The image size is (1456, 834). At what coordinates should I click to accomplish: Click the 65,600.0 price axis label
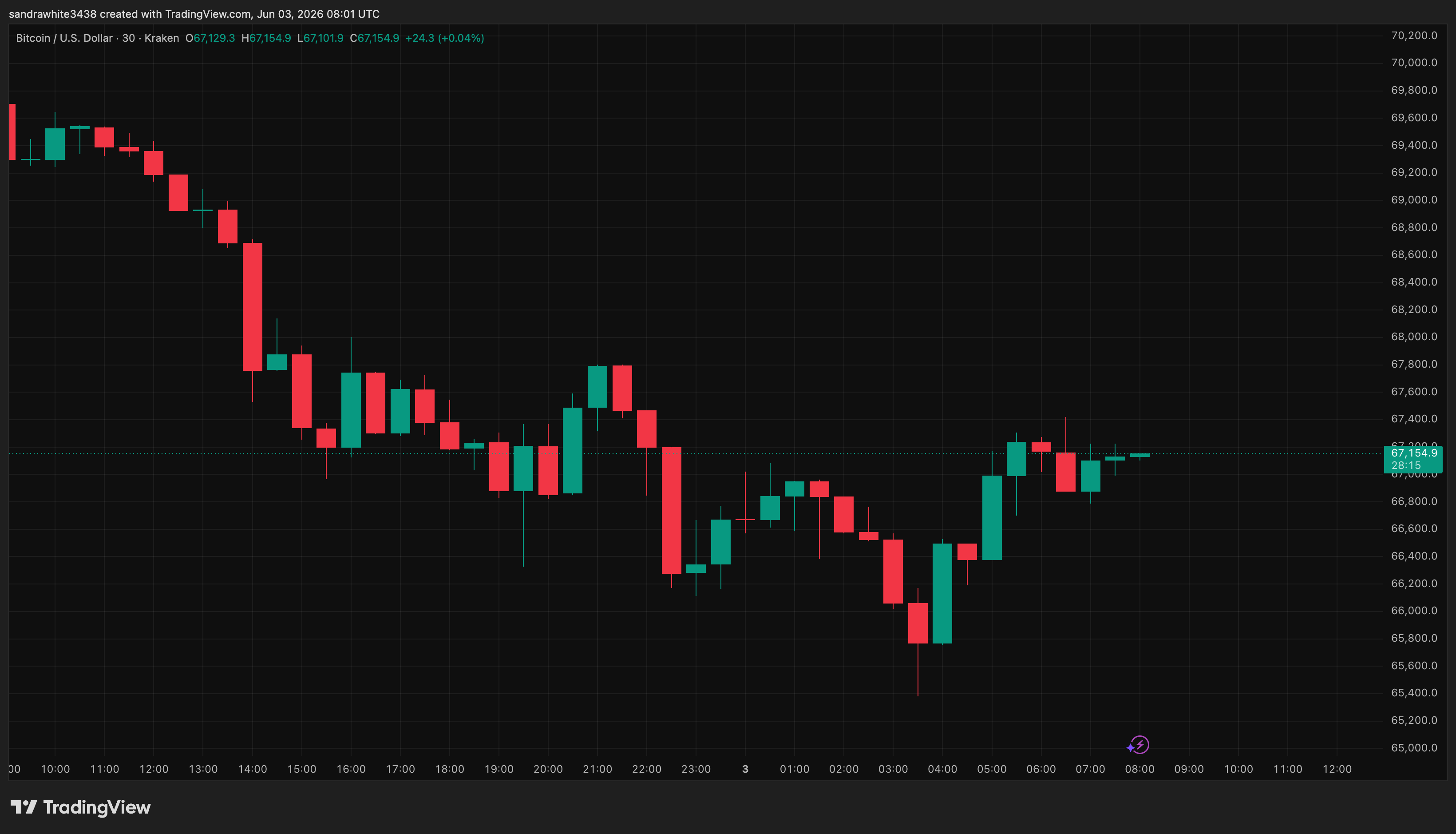click(1414, 666)
